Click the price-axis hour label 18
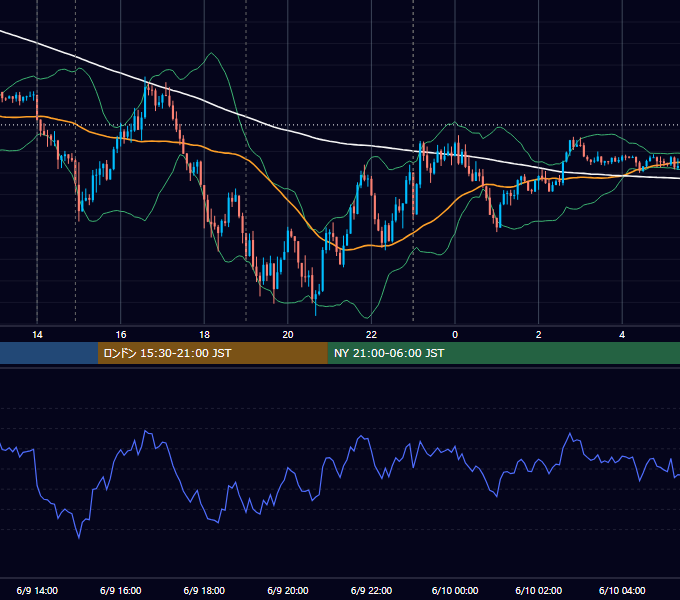This screenshot has width=680, height=600. tap(204, 335)
